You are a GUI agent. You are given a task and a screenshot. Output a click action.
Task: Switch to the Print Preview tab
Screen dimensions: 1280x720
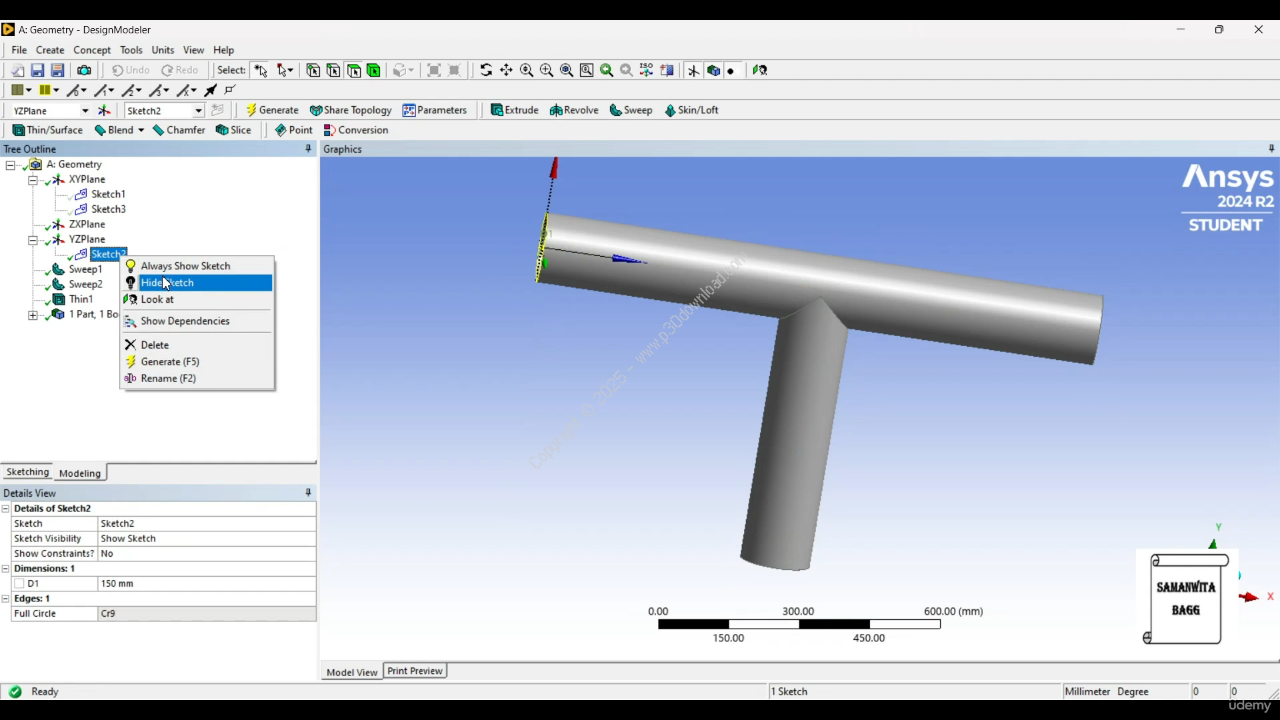click(415, 671)
